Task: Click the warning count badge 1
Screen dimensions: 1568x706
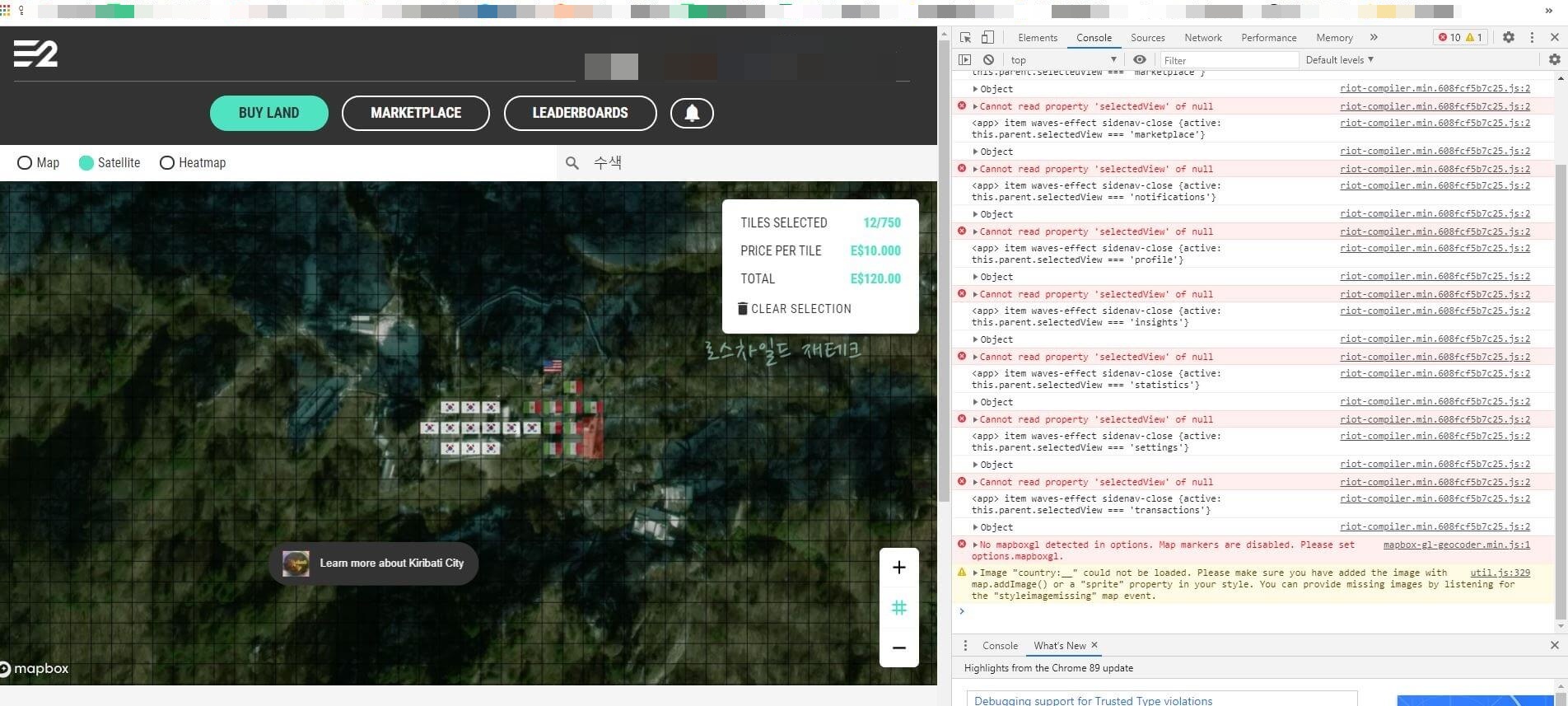Action: pos(1474,37)
